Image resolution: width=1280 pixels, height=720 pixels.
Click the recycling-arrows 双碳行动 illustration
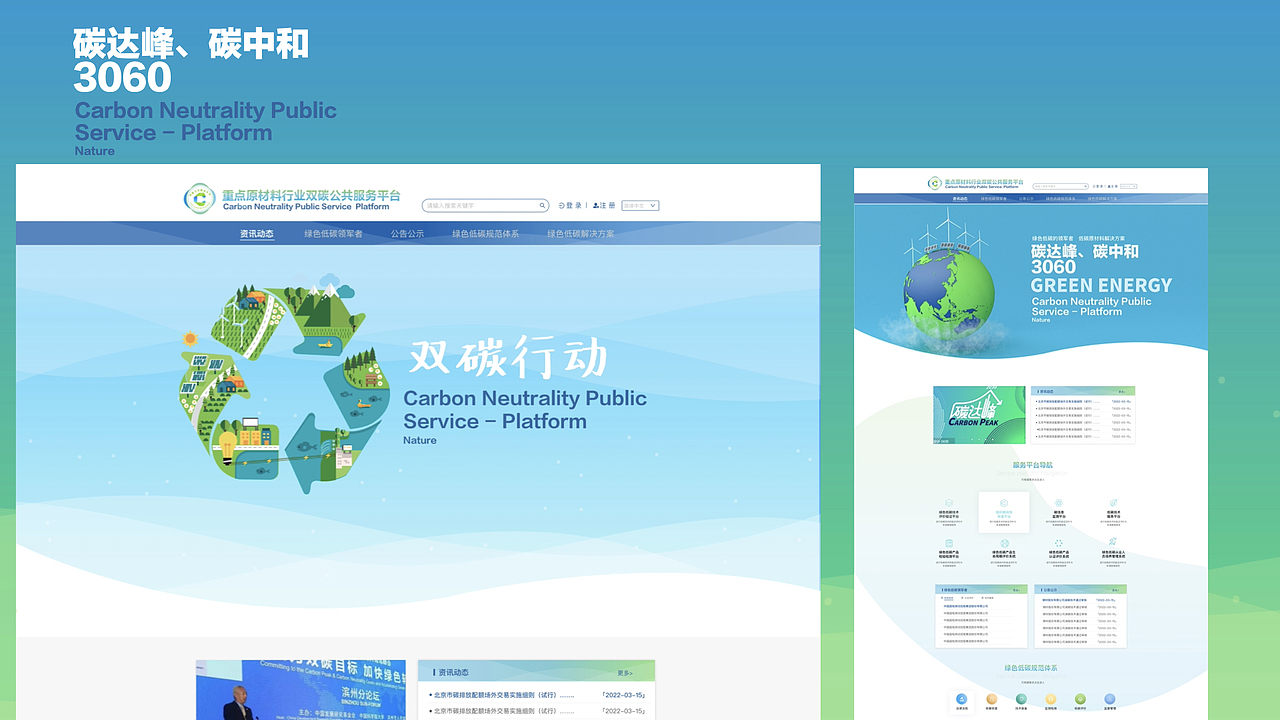[x=283, y=384]
